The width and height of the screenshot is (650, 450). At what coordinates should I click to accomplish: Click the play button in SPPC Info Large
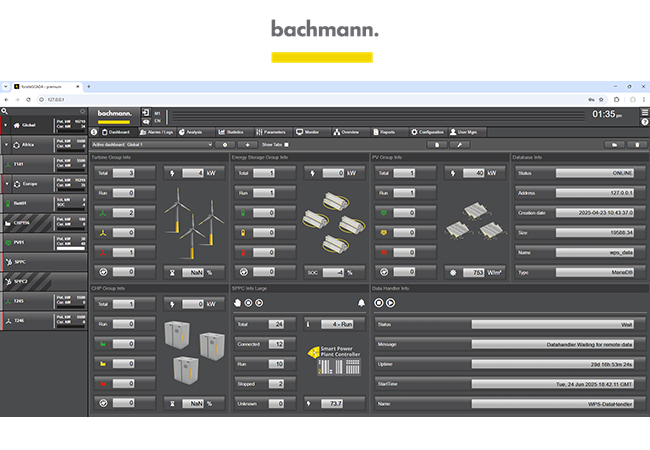pos(259,303)
